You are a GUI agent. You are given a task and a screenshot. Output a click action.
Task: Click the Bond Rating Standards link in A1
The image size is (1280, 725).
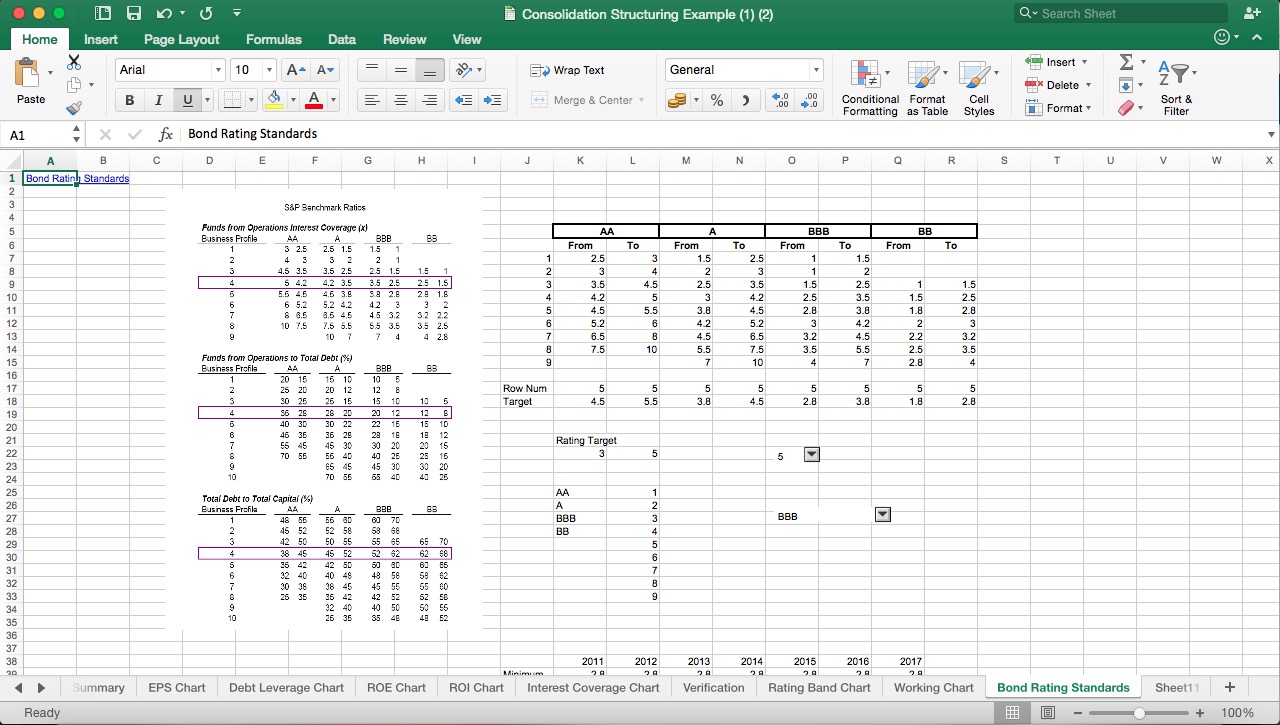point(77,178)
